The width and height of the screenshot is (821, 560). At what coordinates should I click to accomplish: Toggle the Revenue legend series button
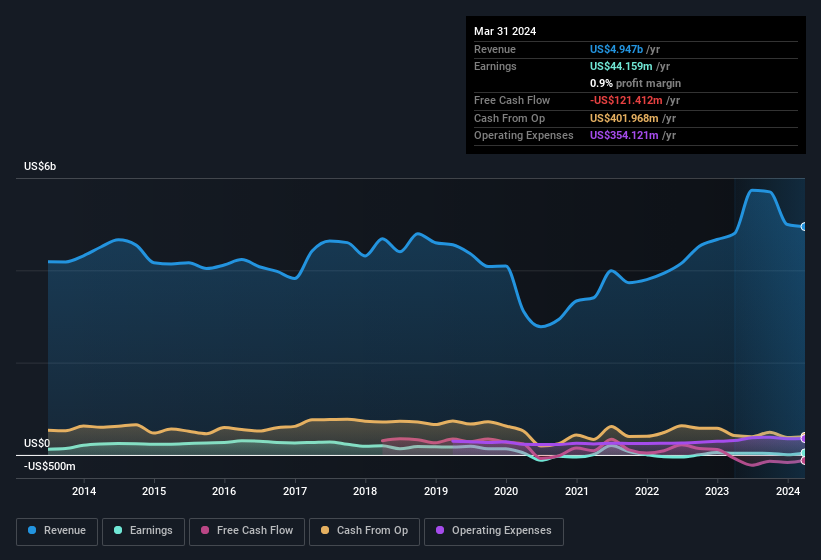click(x=57, y=531)
